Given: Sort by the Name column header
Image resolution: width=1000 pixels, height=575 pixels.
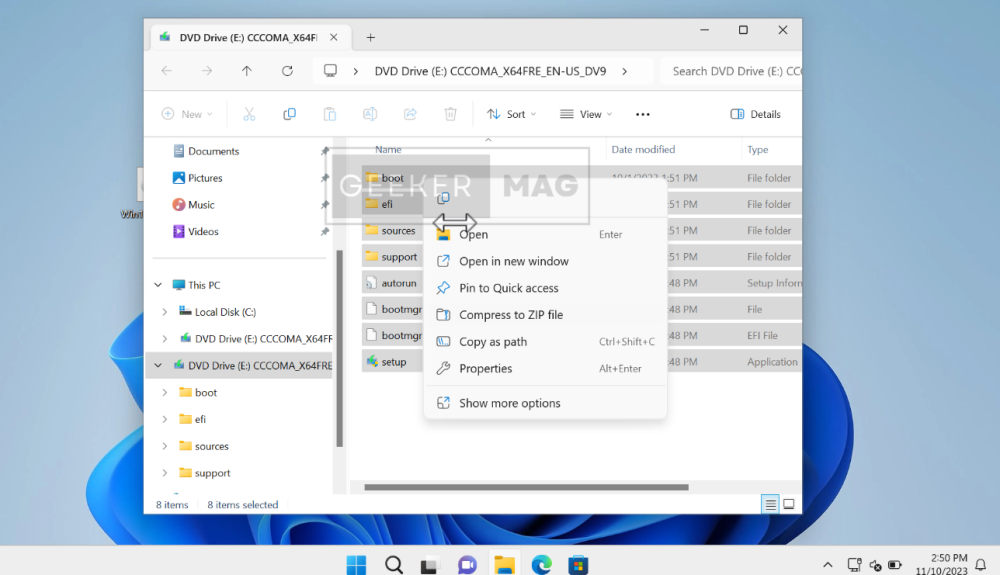Looking at the screenshot, I should coord(388,150).
